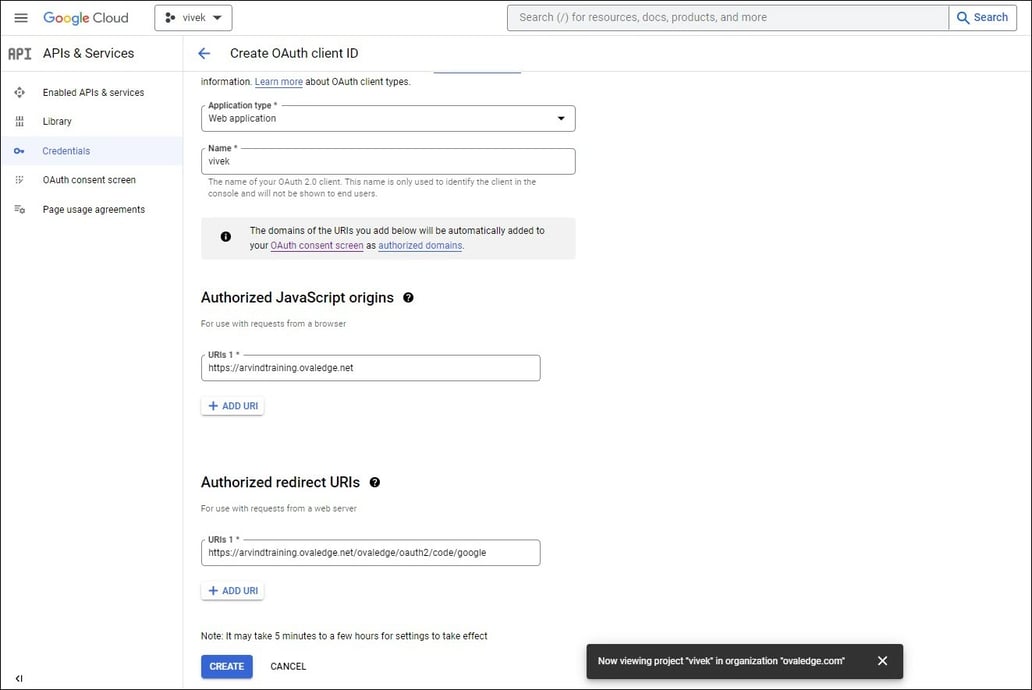Click the APIs & Services heading
Screen dimensions: 1032x690
coord(88,53)
